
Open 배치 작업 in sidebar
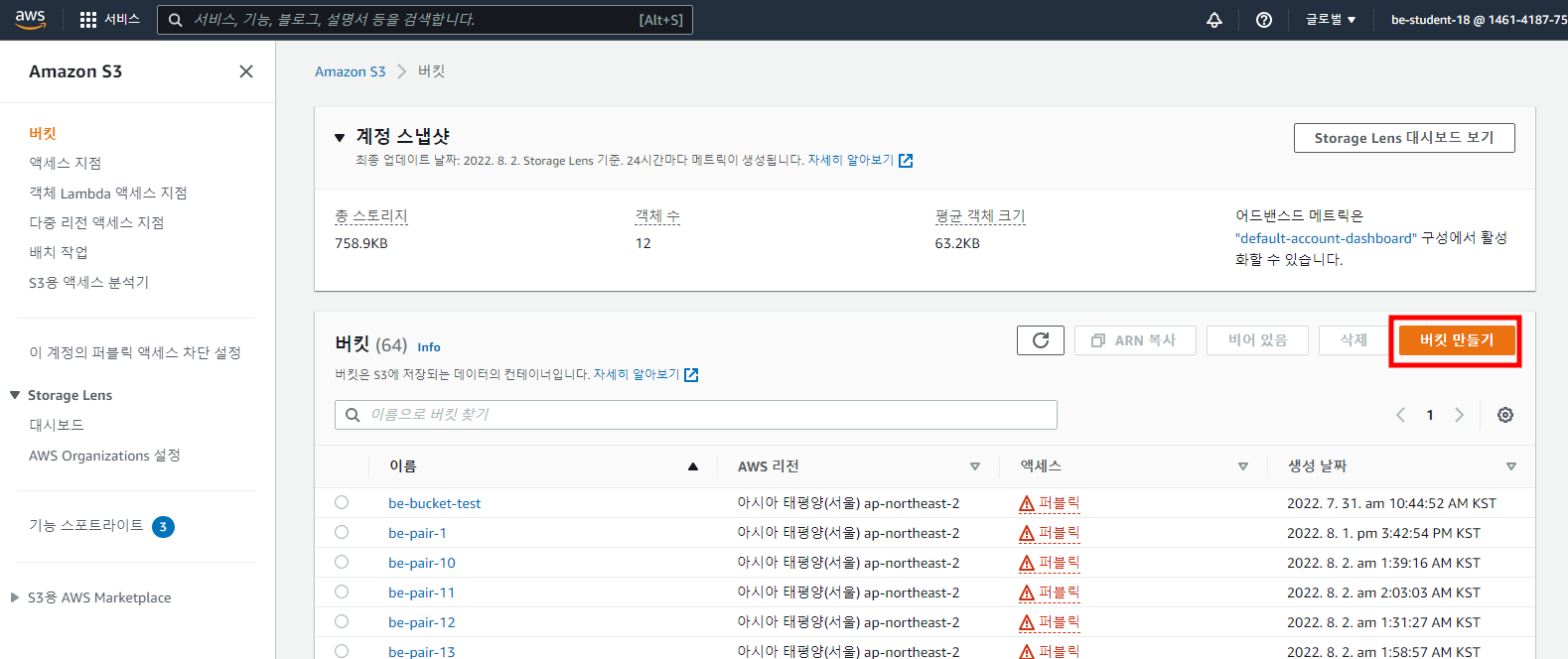pyautogui.click(x=59, y=252)
